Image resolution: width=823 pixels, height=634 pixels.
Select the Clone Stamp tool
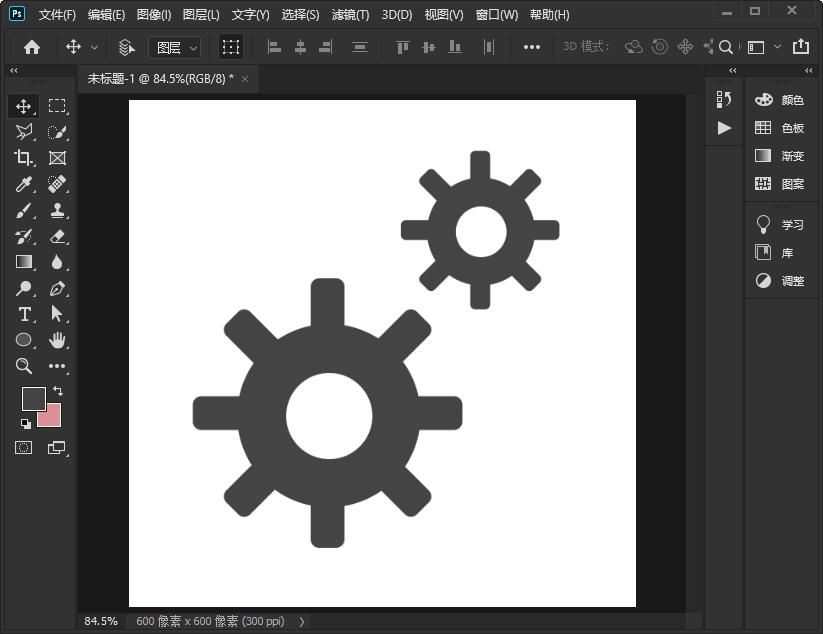[57, 210]
